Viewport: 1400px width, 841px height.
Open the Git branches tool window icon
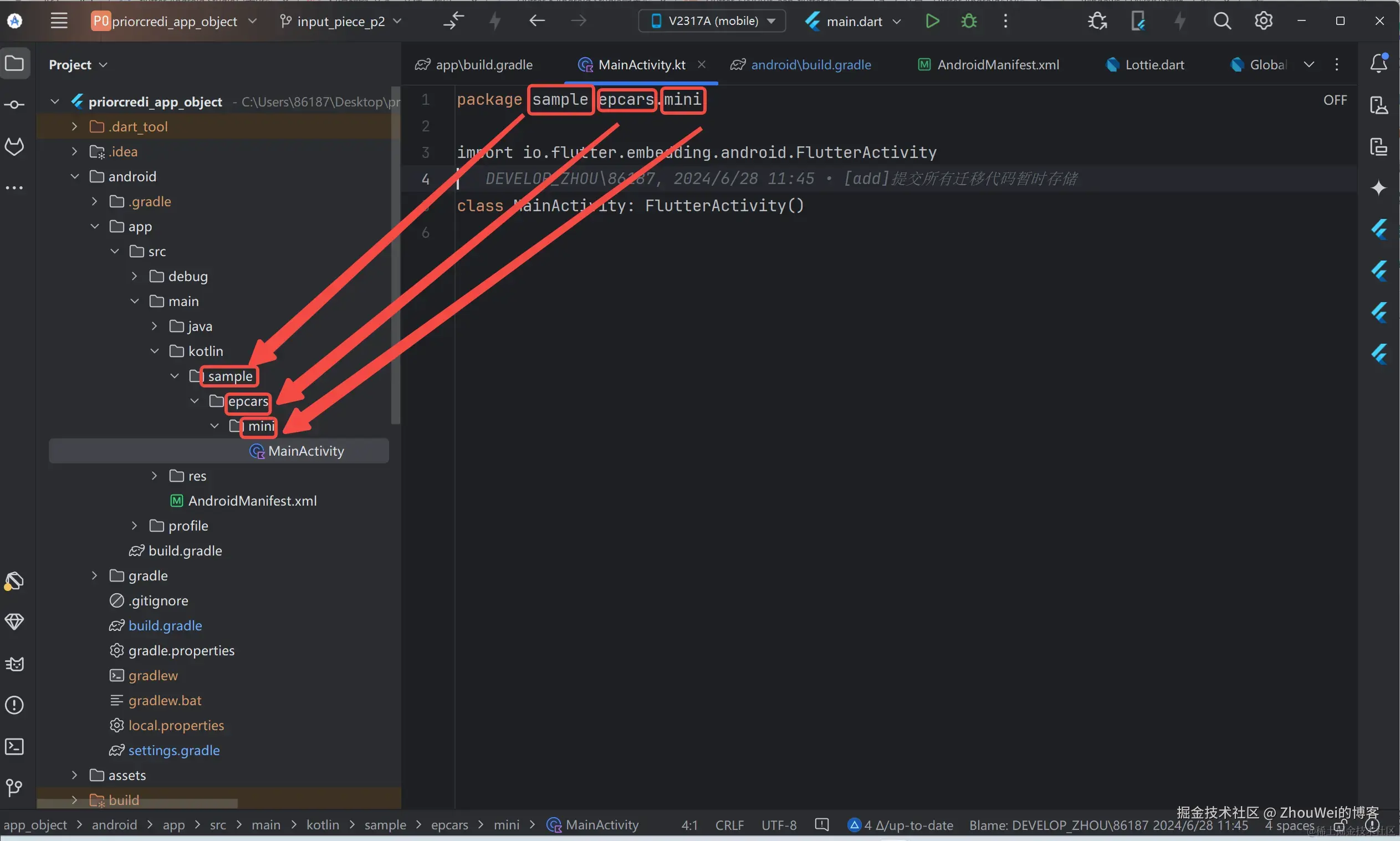click(14, 788)
